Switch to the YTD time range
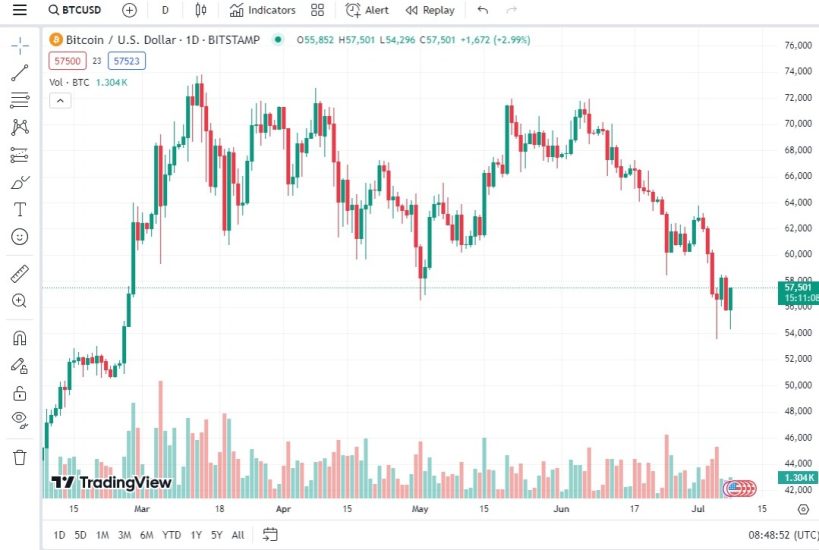The width and height of the screenshot is (819, 550). [x=171, y=535]
